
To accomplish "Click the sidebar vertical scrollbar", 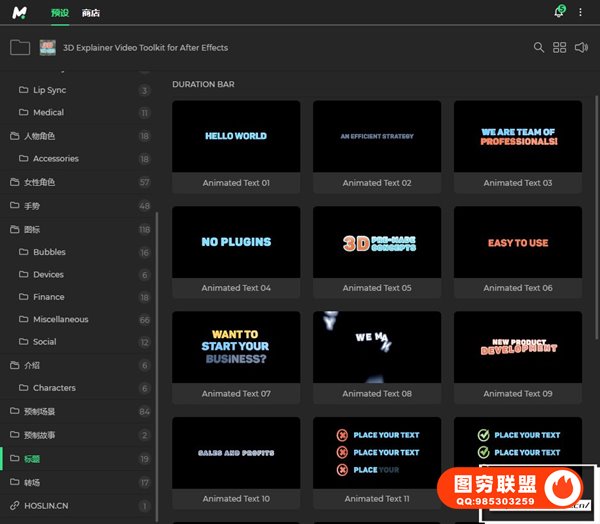I will pos(156,350).
